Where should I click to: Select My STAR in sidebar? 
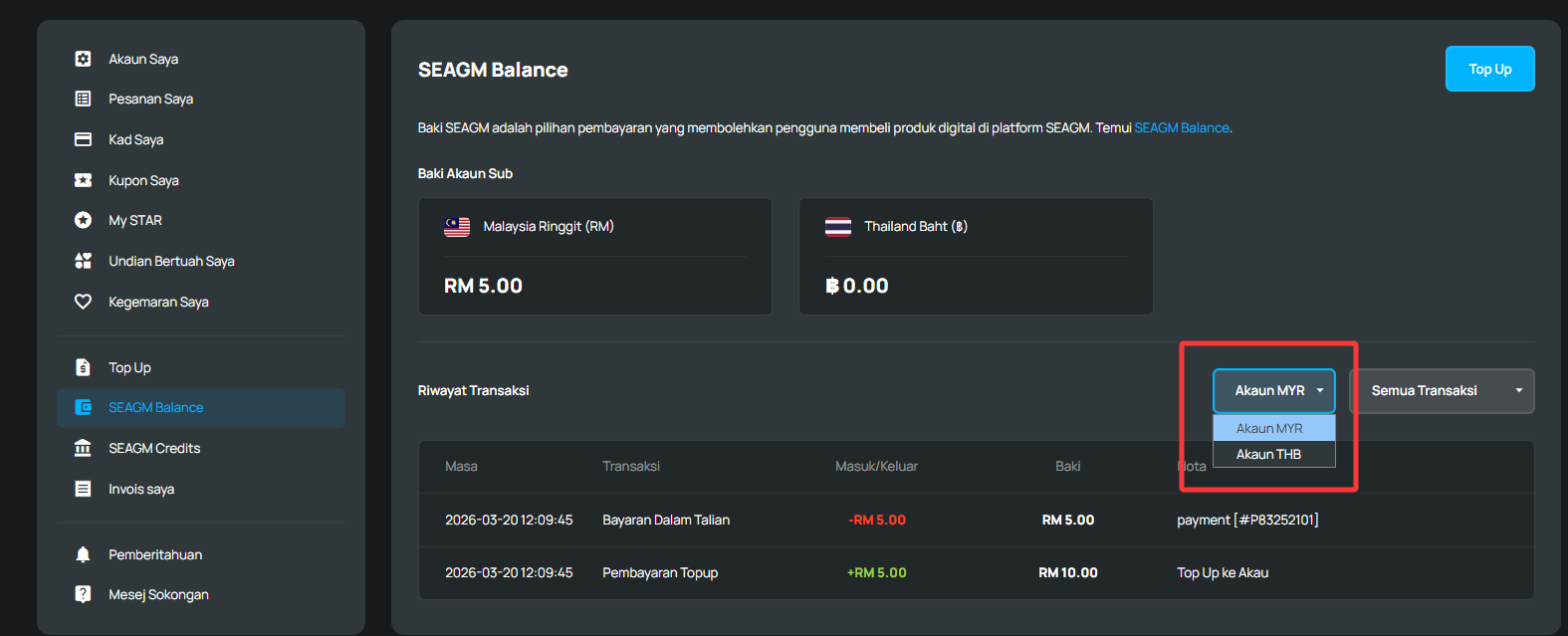point(202,220)
